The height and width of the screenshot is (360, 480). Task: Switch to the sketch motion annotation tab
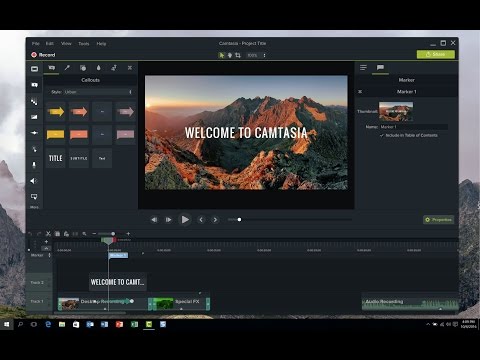pyautogui.click(x=114, y=68)
